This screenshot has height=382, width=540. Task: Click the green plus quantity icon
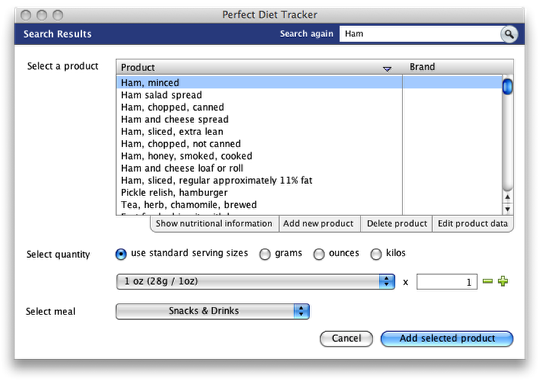click(x=503, y=281)
